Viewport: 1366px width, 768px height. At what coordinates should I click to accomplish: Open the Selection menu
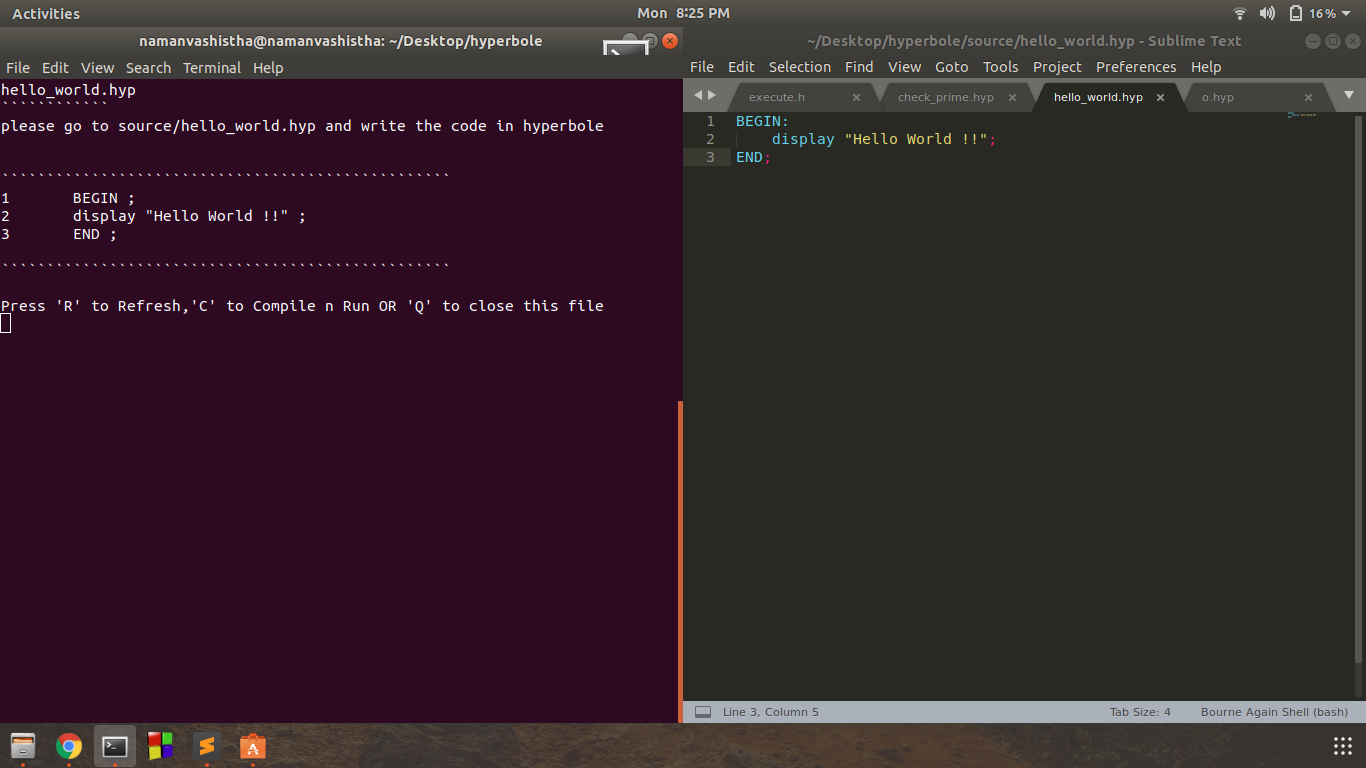800,67
